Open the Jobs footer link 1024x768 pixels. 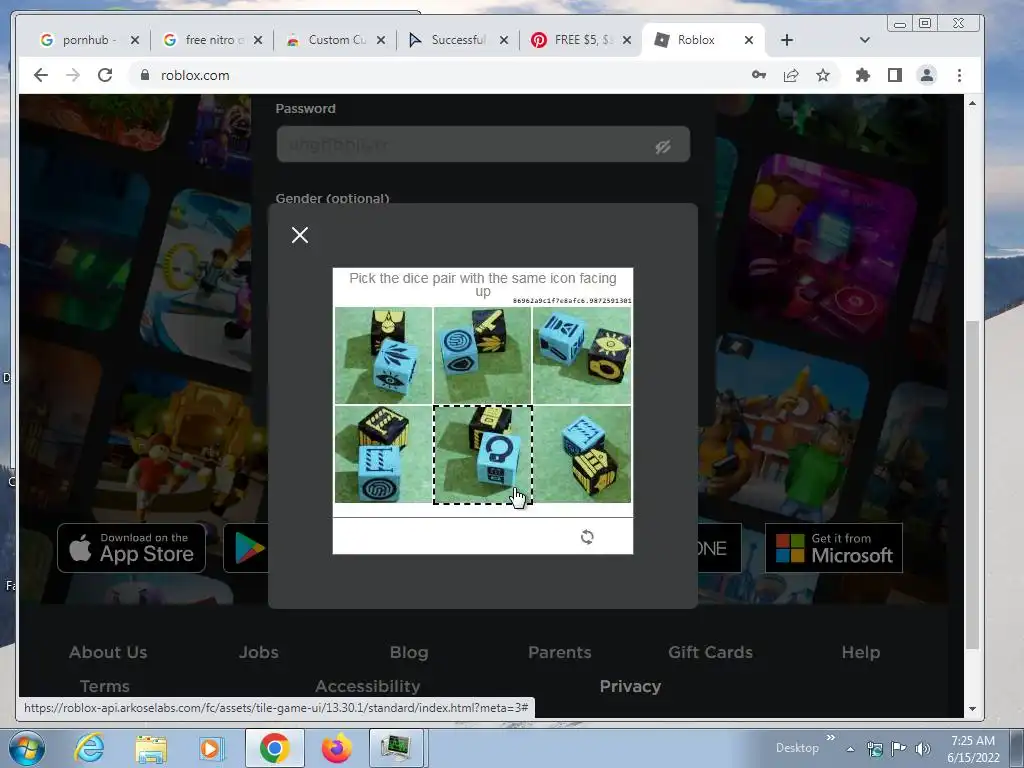coord(259,652)
